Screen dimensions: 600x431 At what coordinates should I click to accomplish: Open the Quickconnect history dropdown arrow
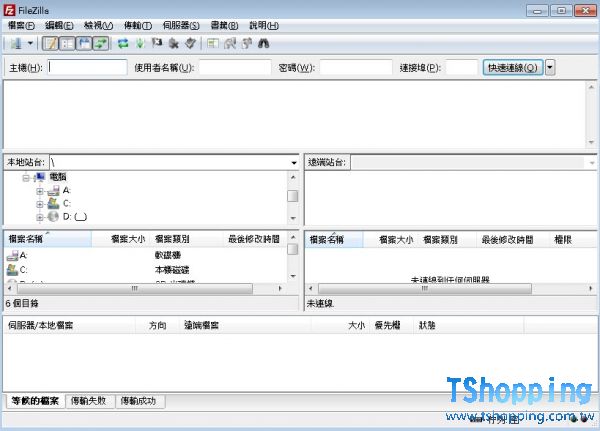(550, 68)
